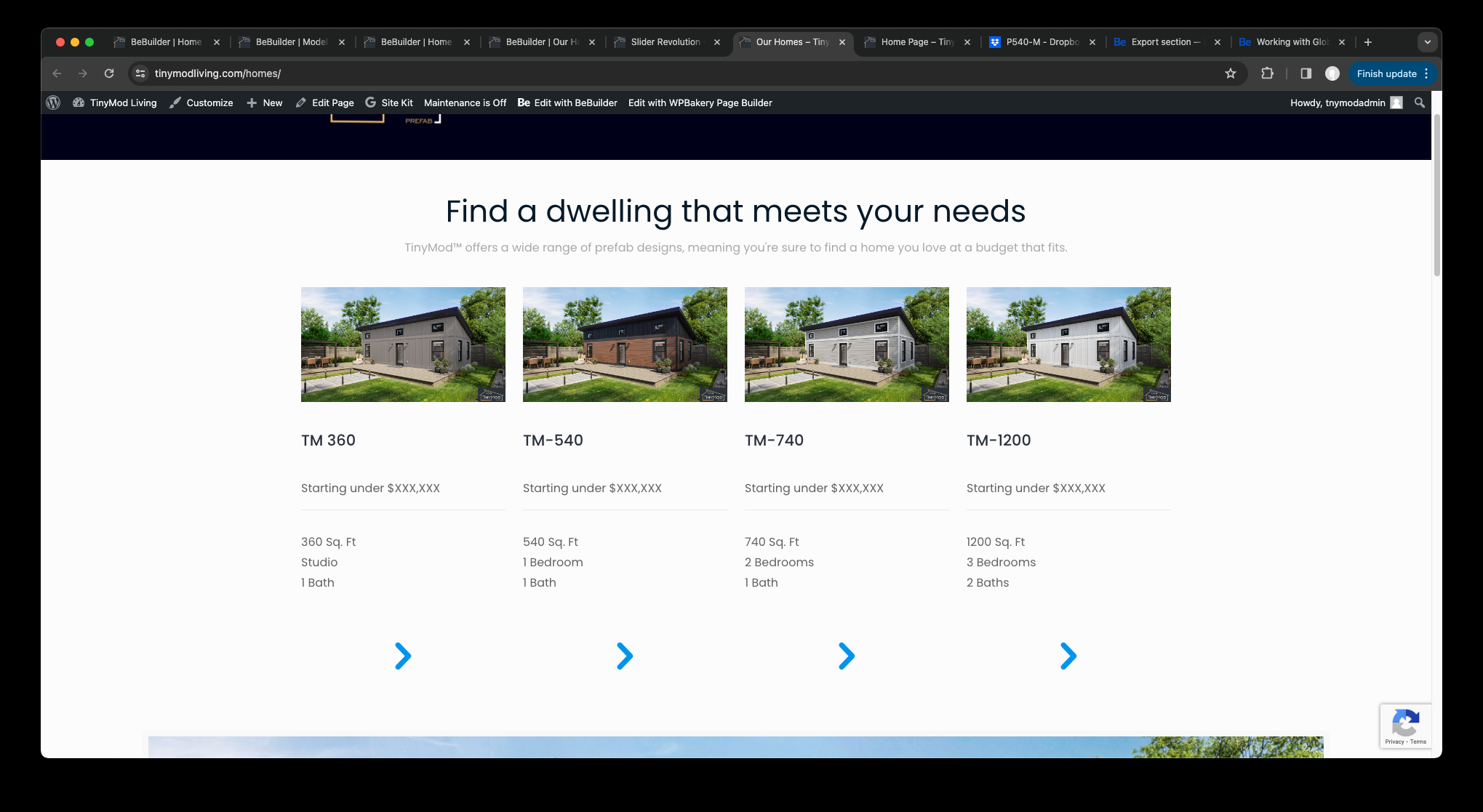Toggle Maintenance is Off switch
Screen dimensions: 1483x812
point(465,102)
